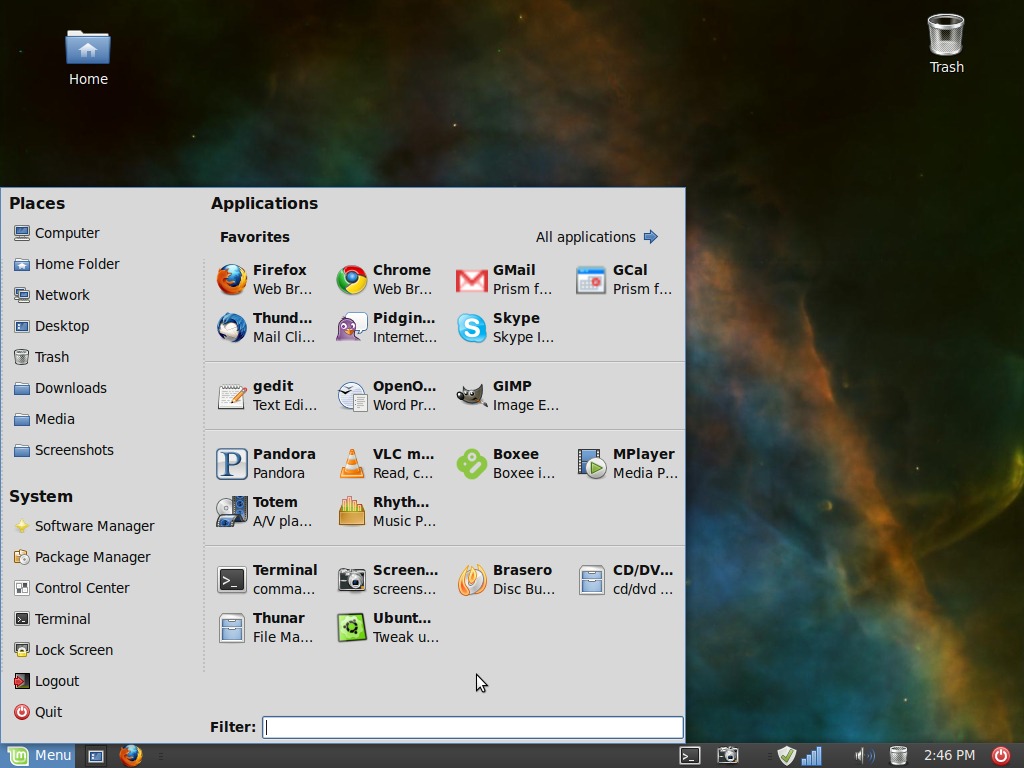The image size is (1024, 768).
Task: Open Terminal in Favorites grid
Action: click(266, 579)
